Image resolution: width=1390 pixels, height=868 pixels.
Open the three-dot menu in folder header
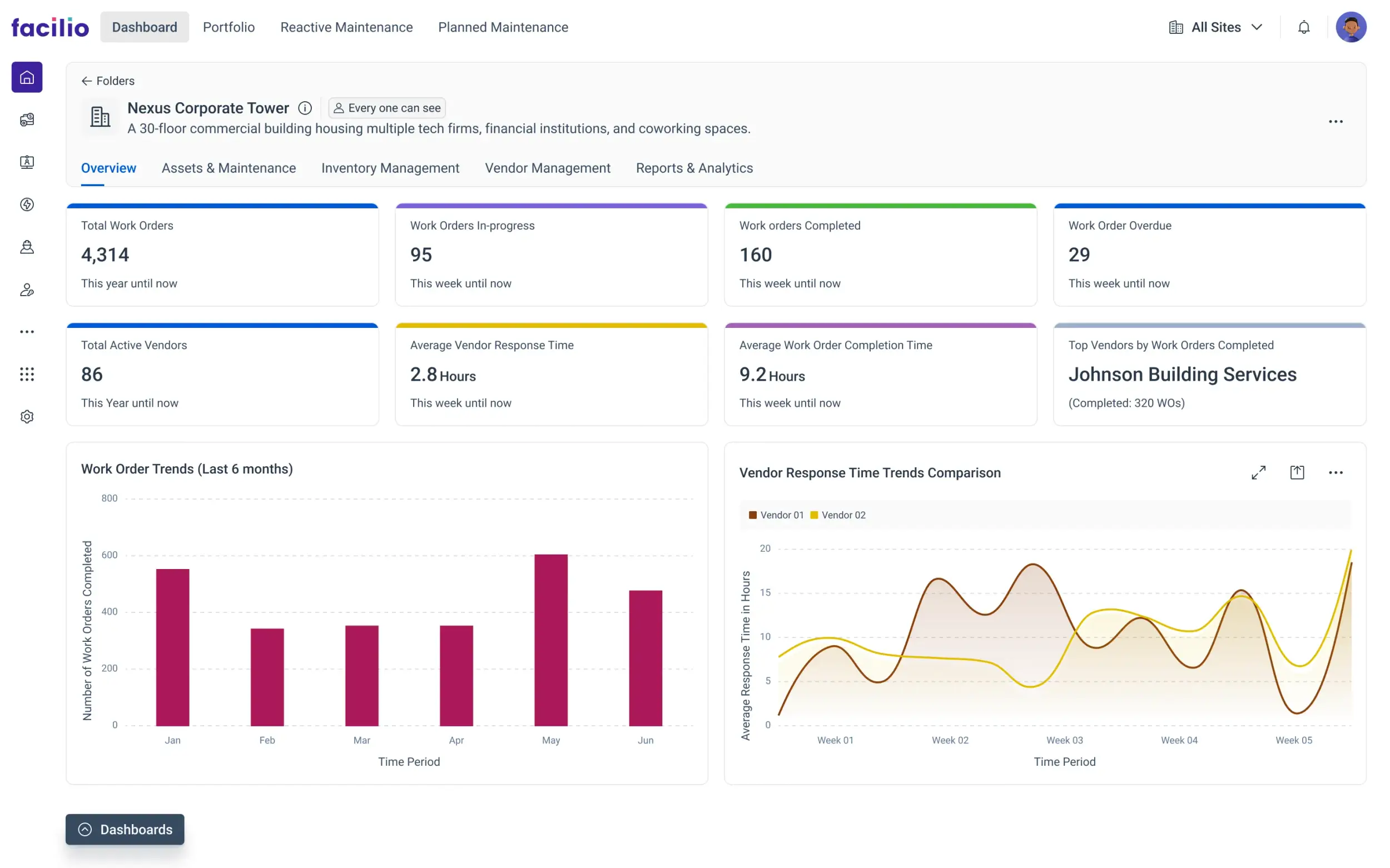click(x=1336, y=122)
